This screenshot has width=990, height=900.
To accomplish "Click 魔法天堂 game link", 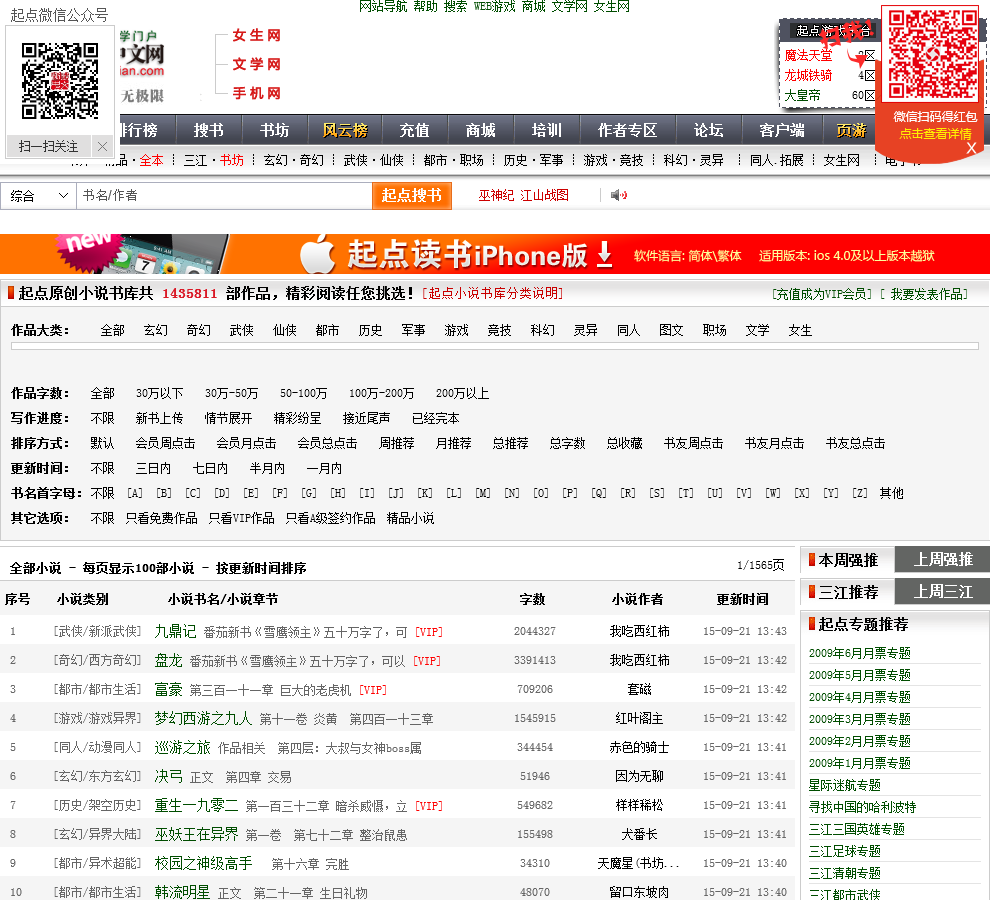I will 808,56.
